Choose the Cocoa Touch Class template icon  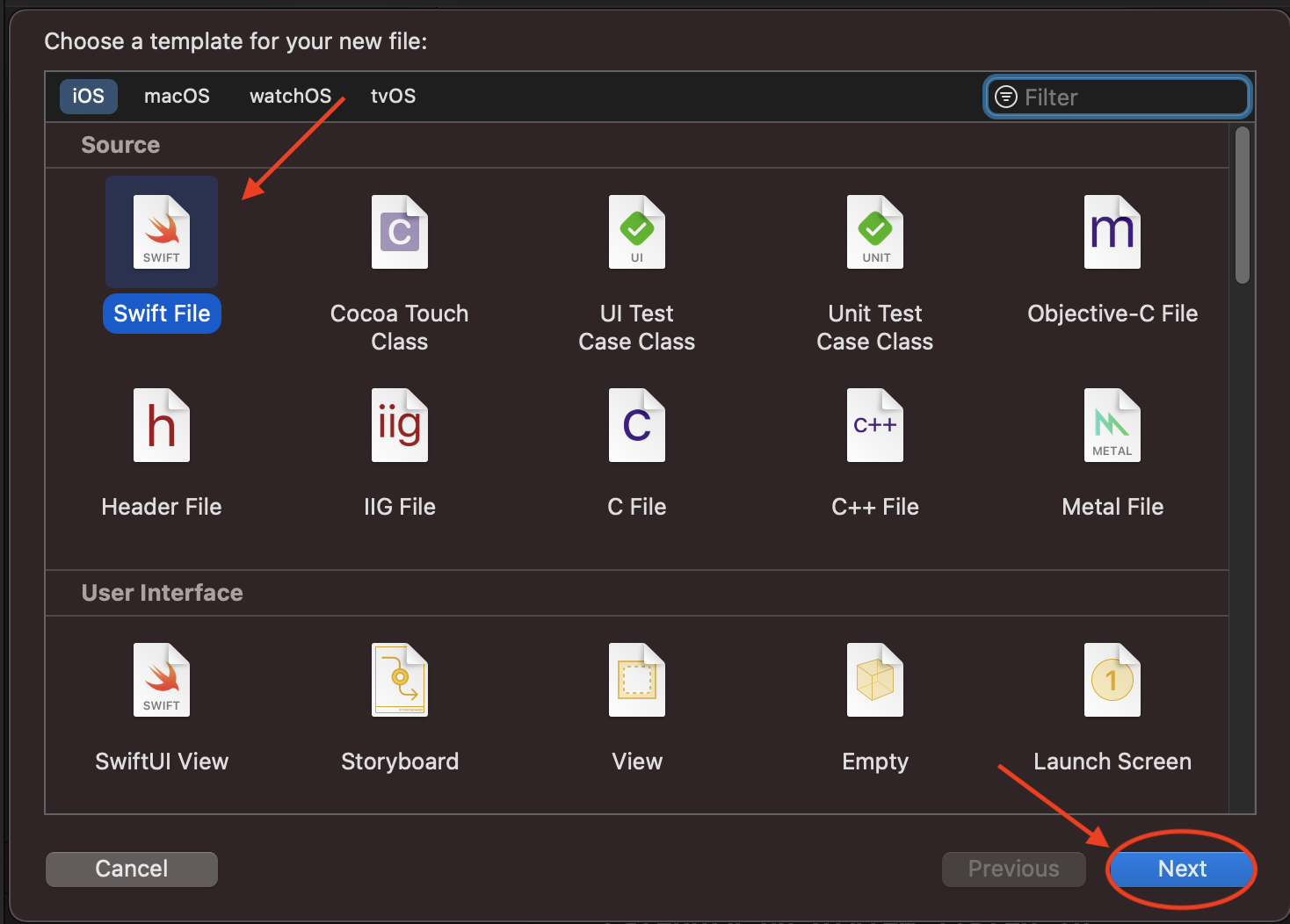[400, 232]
